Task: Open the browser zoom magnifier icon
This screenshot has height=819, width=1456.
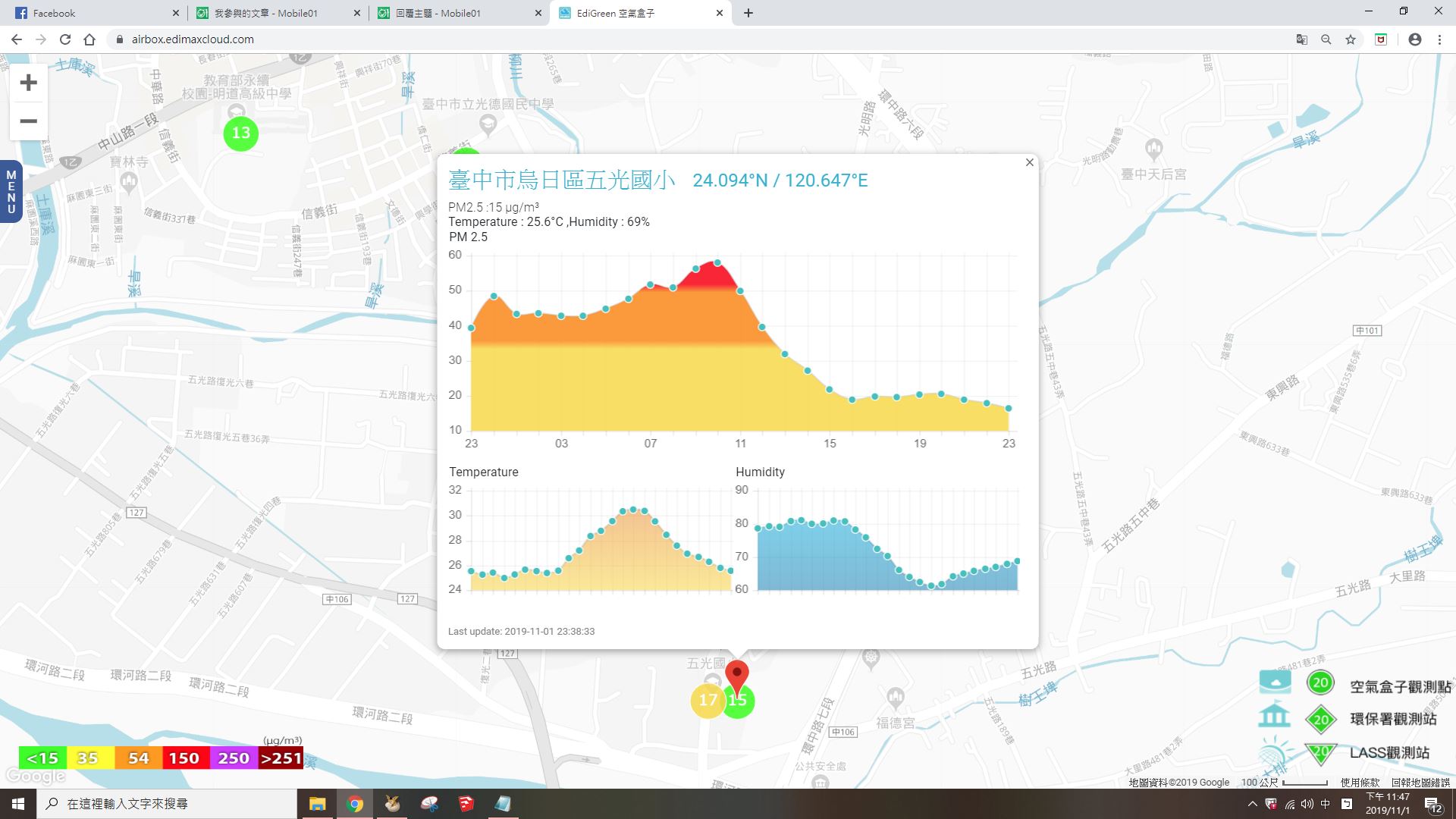Action: coord(1326,39)
